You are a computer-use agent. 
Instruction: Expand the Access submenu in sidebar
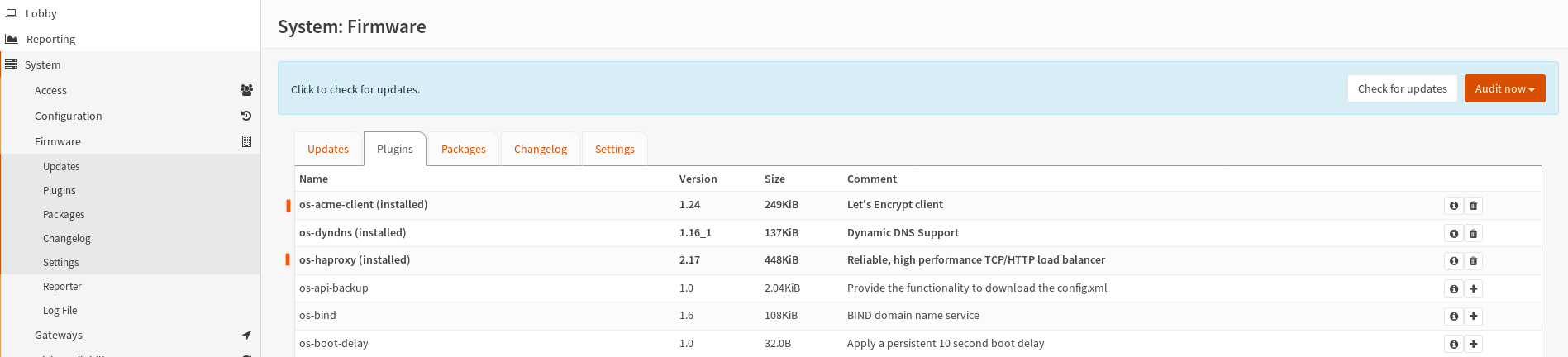(50, 91)
